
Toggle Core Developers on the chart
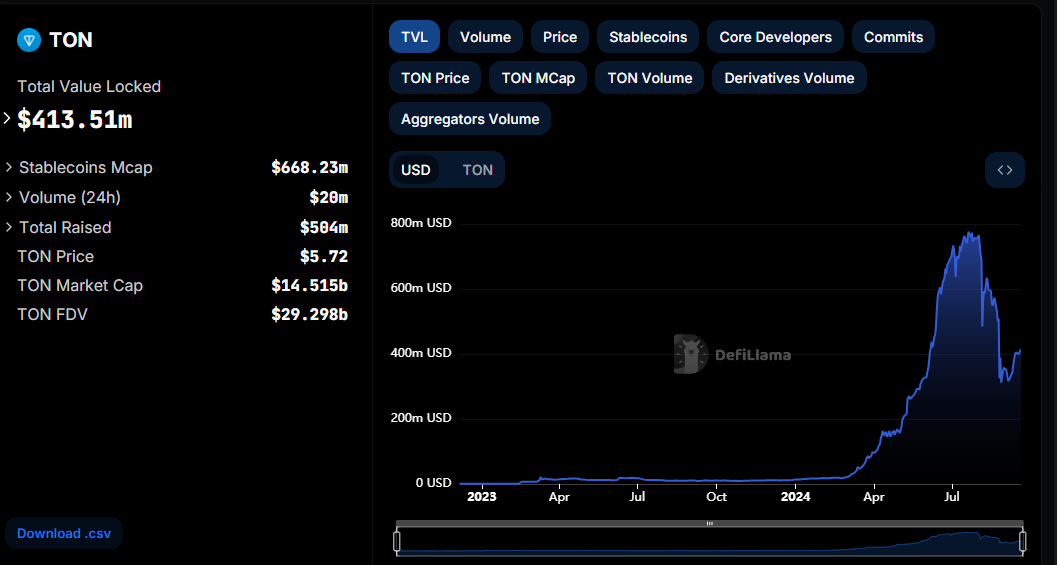[x=775, y=37]
